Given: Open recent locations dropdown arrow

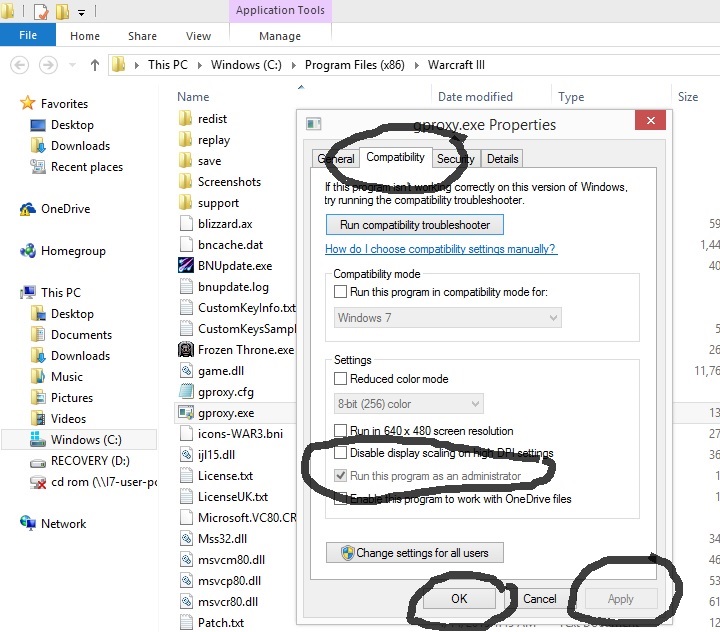Looking at the screenshot, I should coord(72,65).
